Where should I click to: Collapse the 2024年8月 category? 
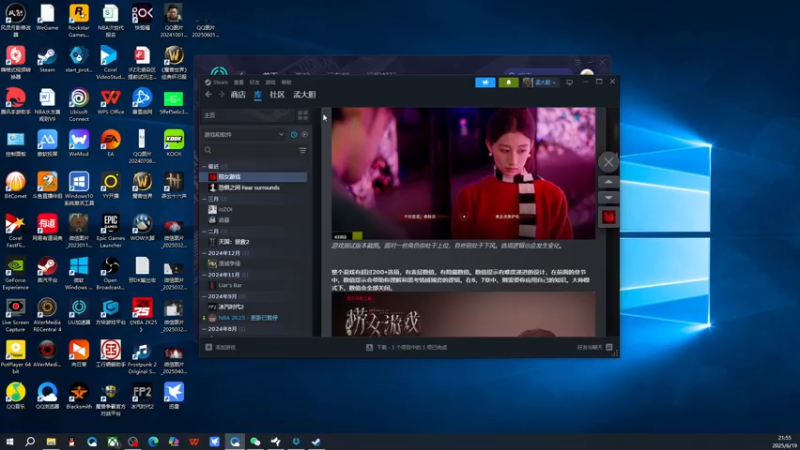click(205, 329)
